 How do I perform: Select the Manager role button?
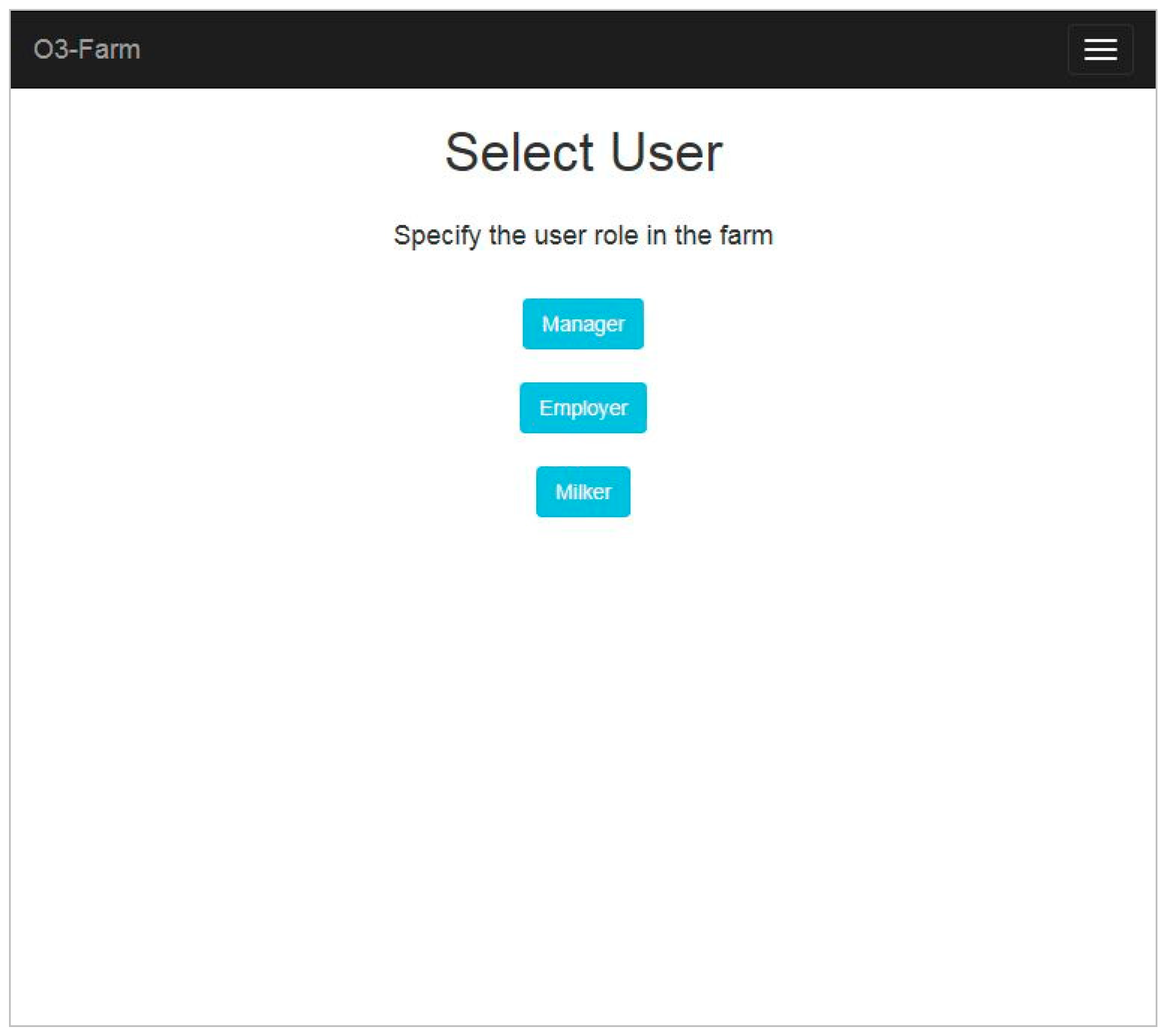(582, 324)
